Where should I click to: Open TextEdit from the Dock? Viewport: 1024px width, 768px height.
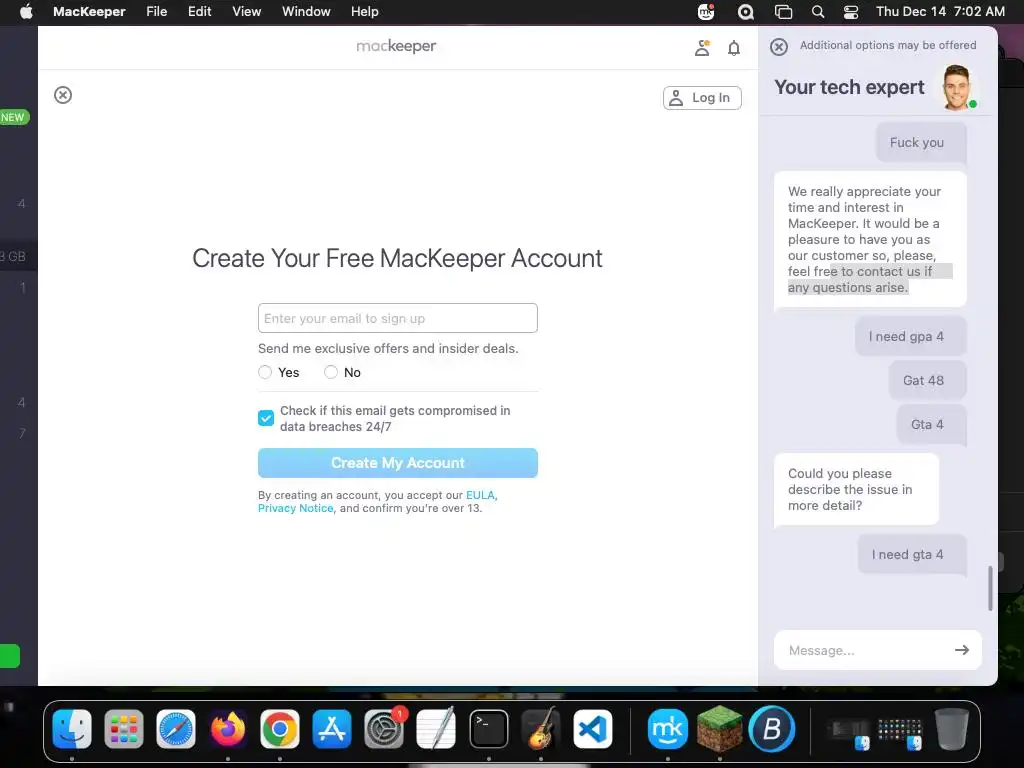(x=436, y=729)
